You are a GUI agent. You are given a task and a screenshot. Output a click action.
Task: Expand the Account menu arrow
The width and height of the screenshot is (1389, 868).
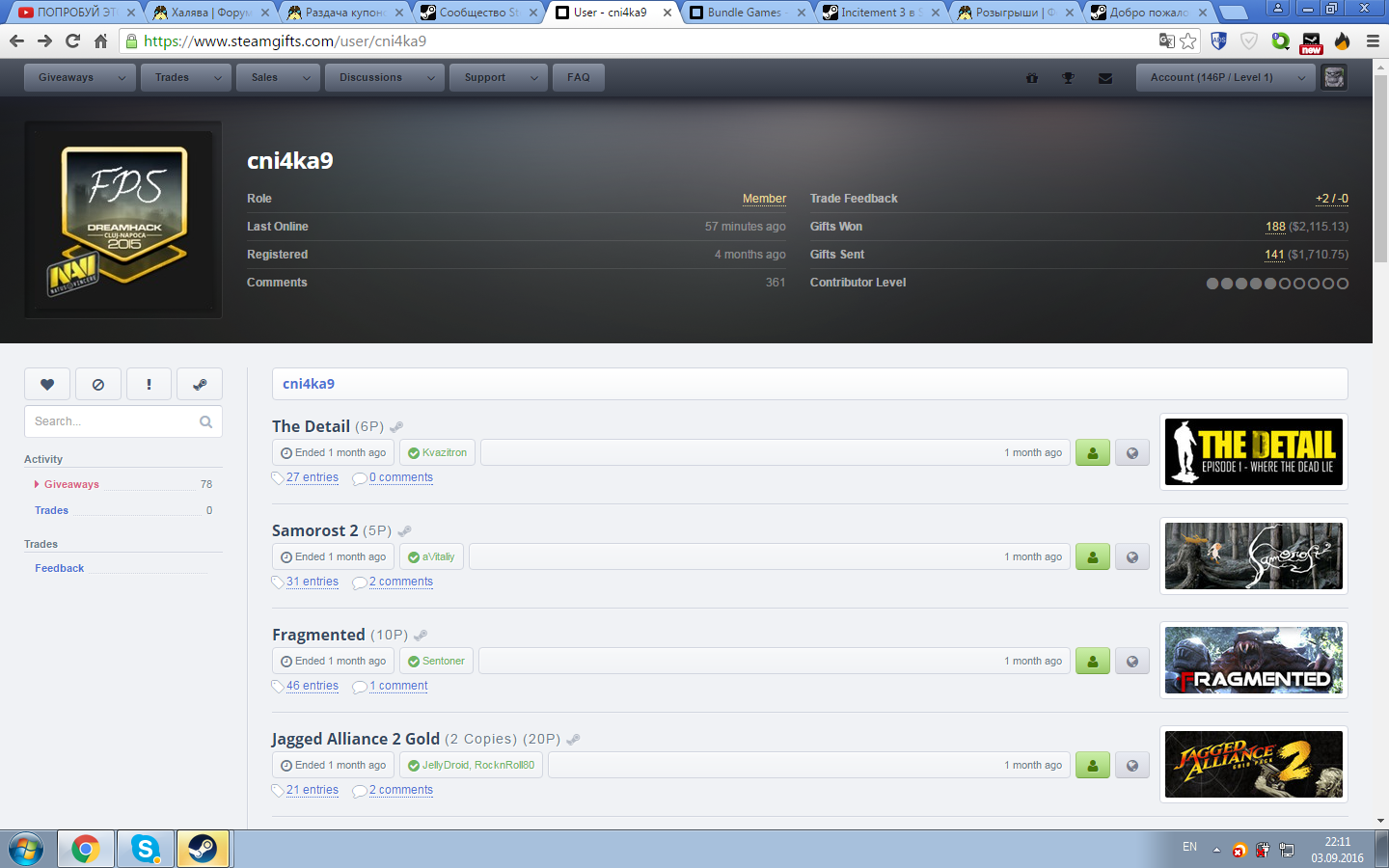1302,78
